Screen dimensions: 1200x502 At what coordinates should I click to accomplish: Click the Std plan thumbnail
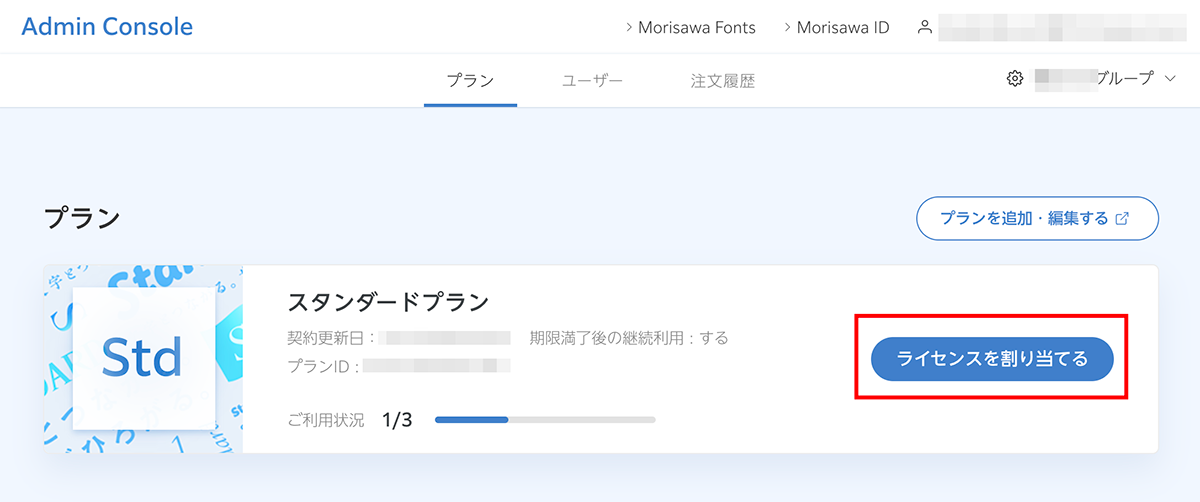(143, 359)
